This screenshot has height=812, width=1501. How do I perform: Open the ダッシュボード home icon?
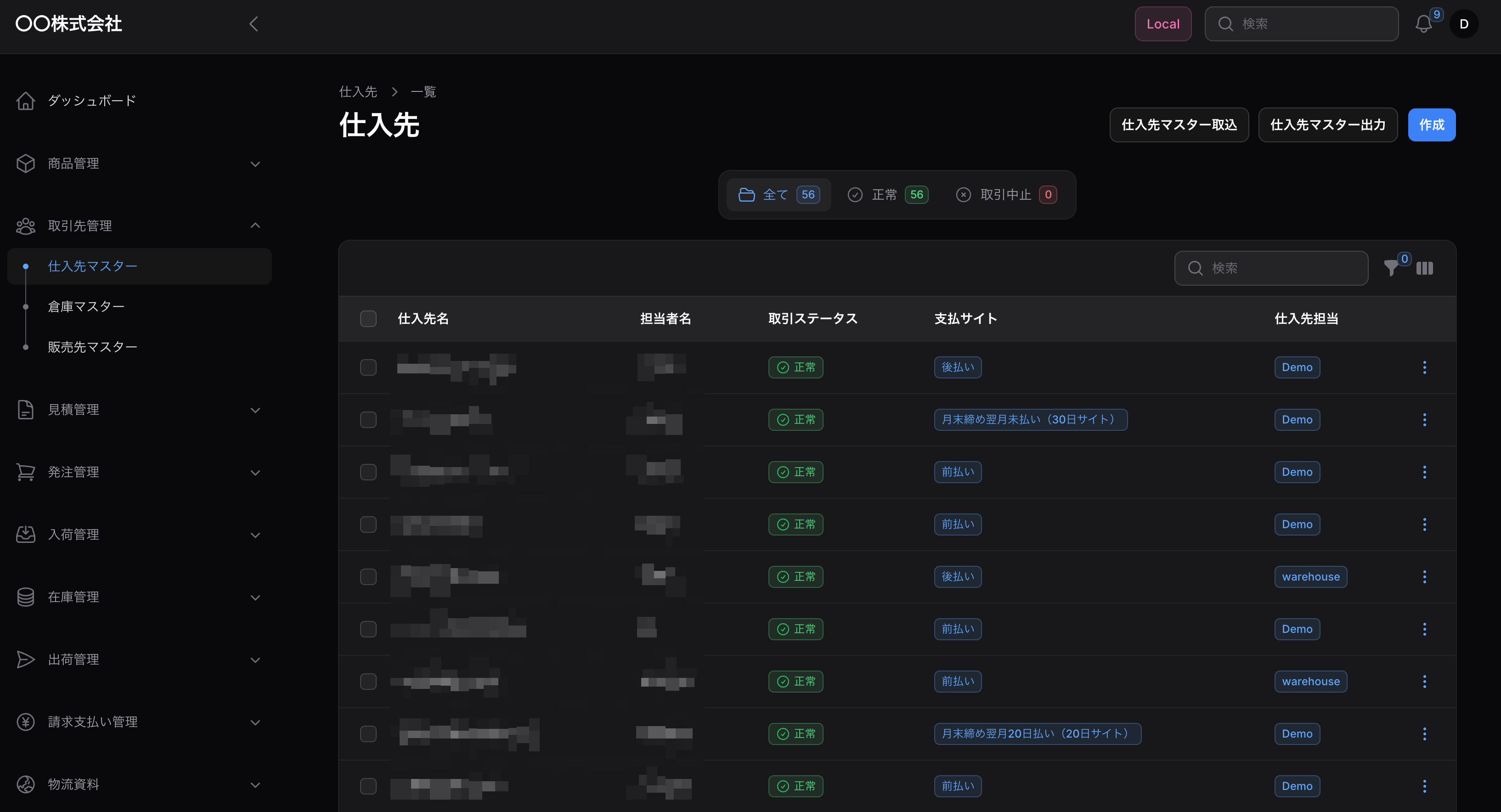click(x=26, y=101)
